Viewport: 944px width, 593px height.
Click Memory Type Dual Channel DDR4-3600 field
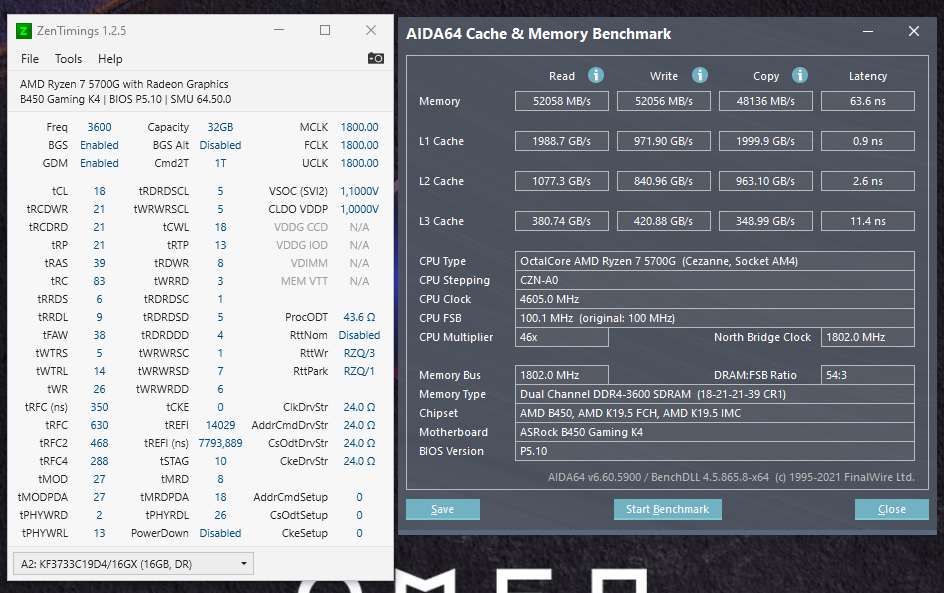pyautogui.click(x=715, y=394)
